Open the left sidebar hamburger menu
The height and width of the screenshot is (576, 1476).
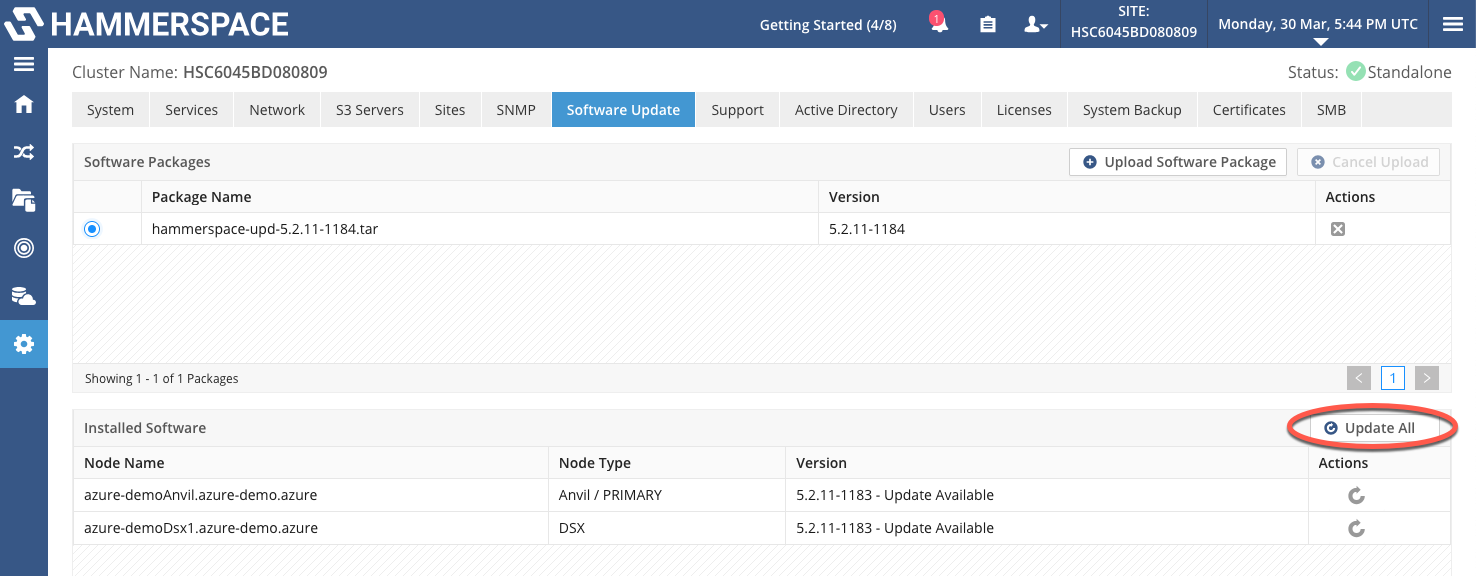(x=23, y=65)
